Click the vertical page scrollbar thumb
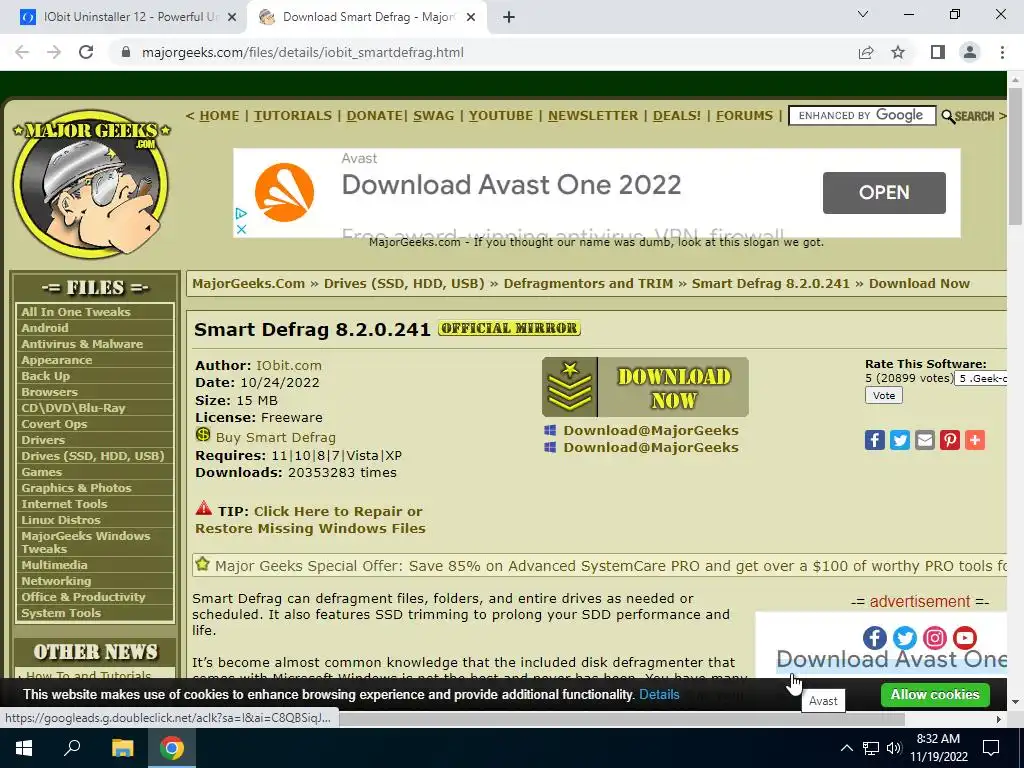Screen dimensions: 1024x768 1016,156
